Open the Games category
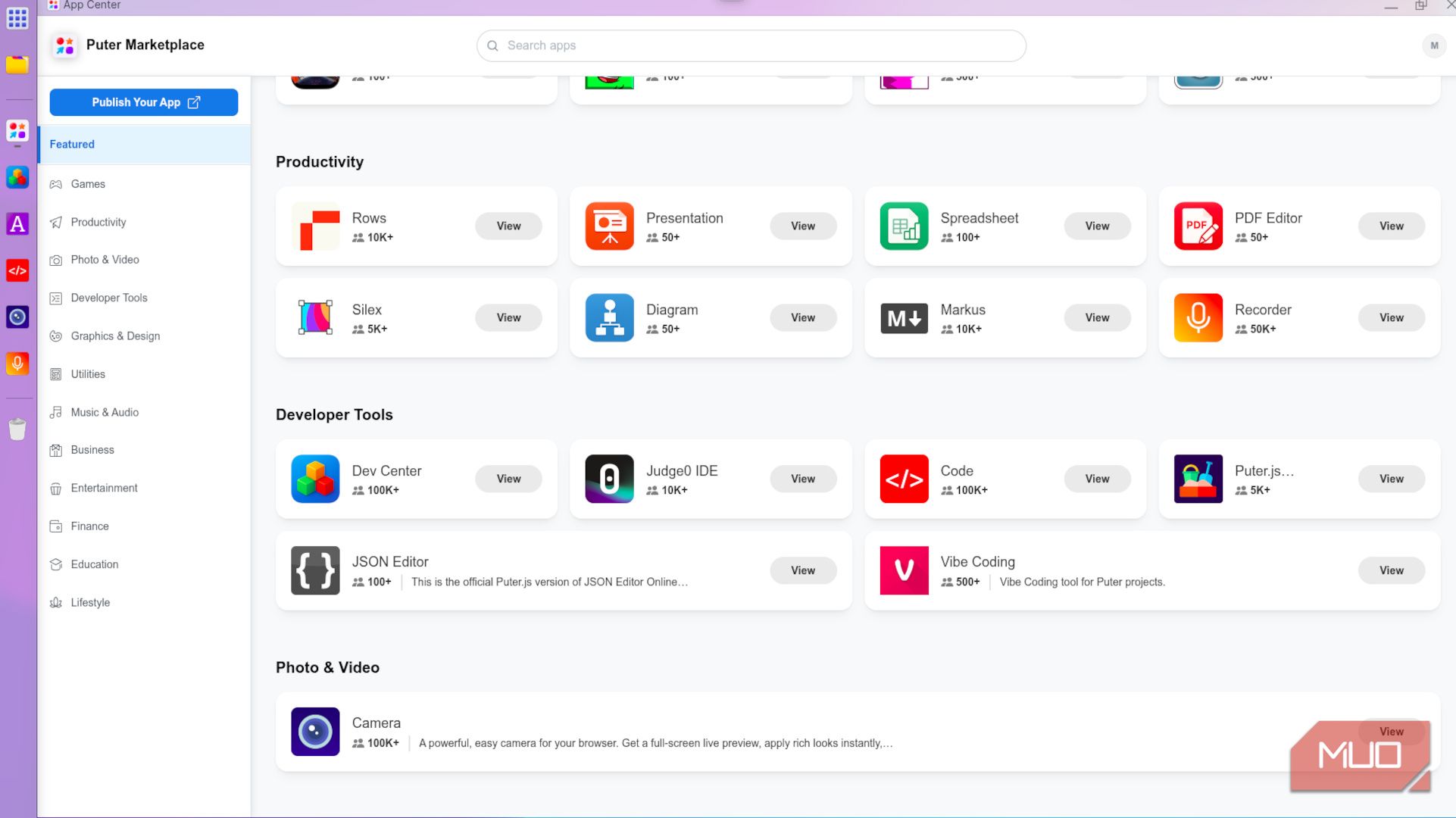Screen dimensions: 1456x818 [144, 184]
